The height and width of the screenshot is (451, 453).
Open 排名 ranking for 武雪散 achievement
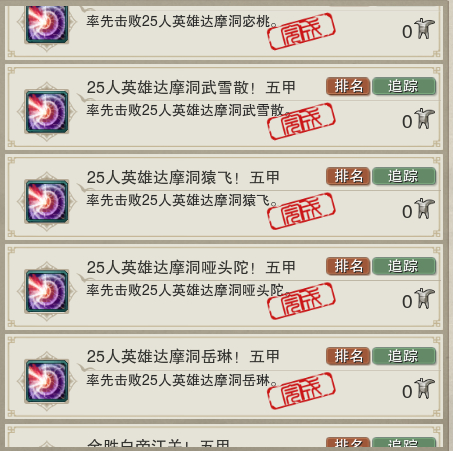[348, 86]
